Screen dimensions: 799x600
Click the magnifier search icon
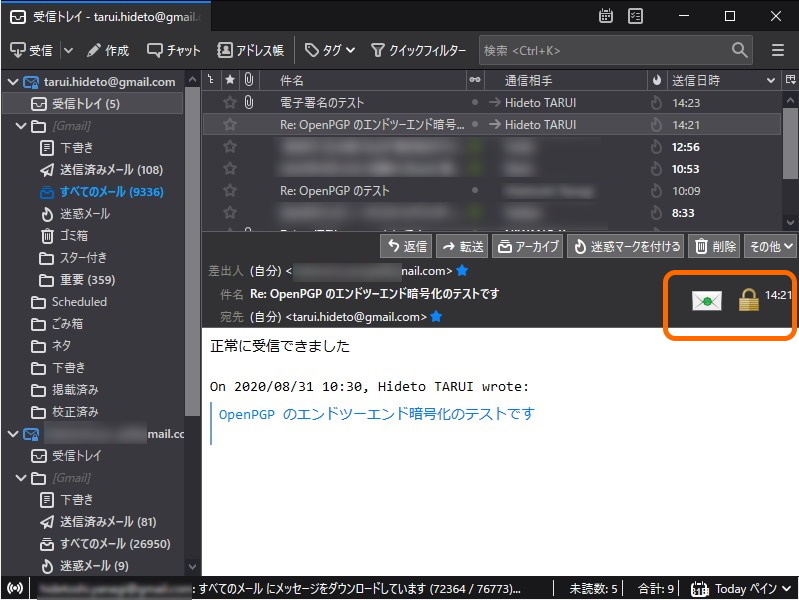coord(739,50)
